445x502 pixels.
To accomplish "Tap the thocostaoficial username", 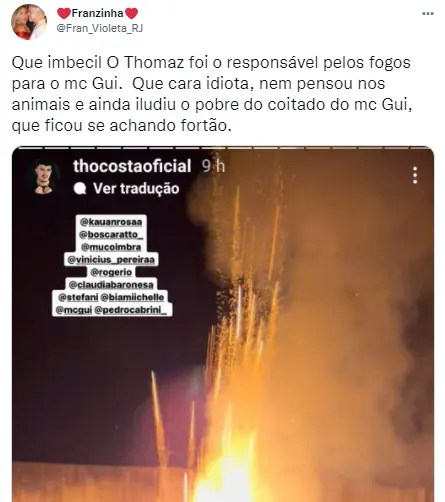I will pyautogui.click(x=132, y=166).
